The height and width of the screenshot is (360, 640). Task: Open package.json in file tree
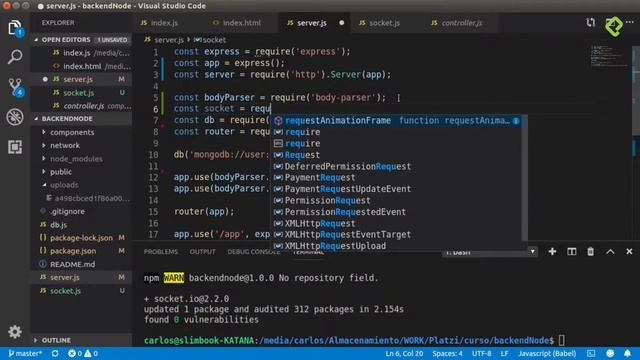pos(73,251)
